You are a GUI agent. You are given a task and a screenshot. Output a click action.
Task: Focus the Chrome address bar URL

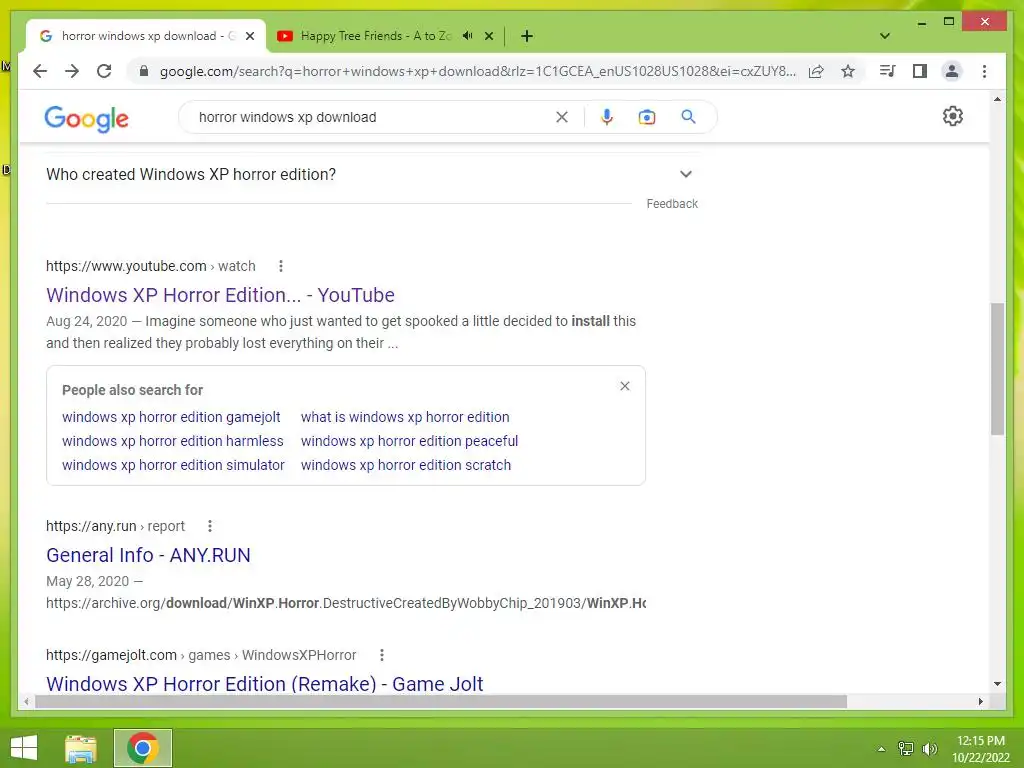coord(477,71)
